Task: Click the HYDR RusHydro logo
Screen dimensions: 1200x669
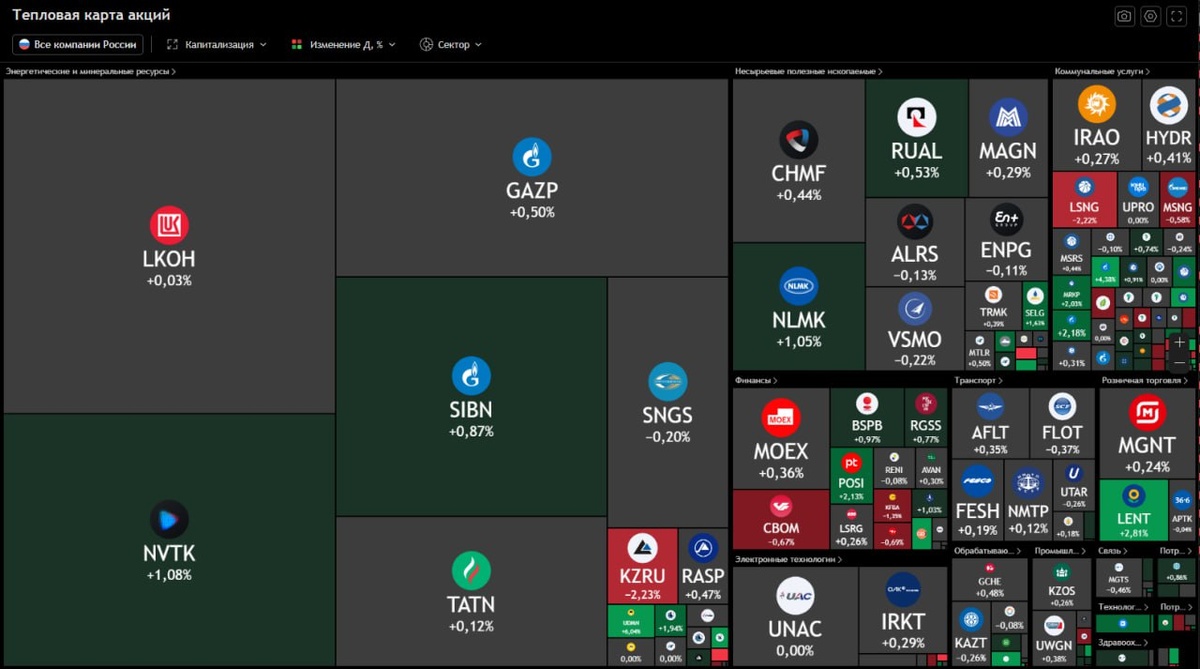Action: (x=1168, y=105)
